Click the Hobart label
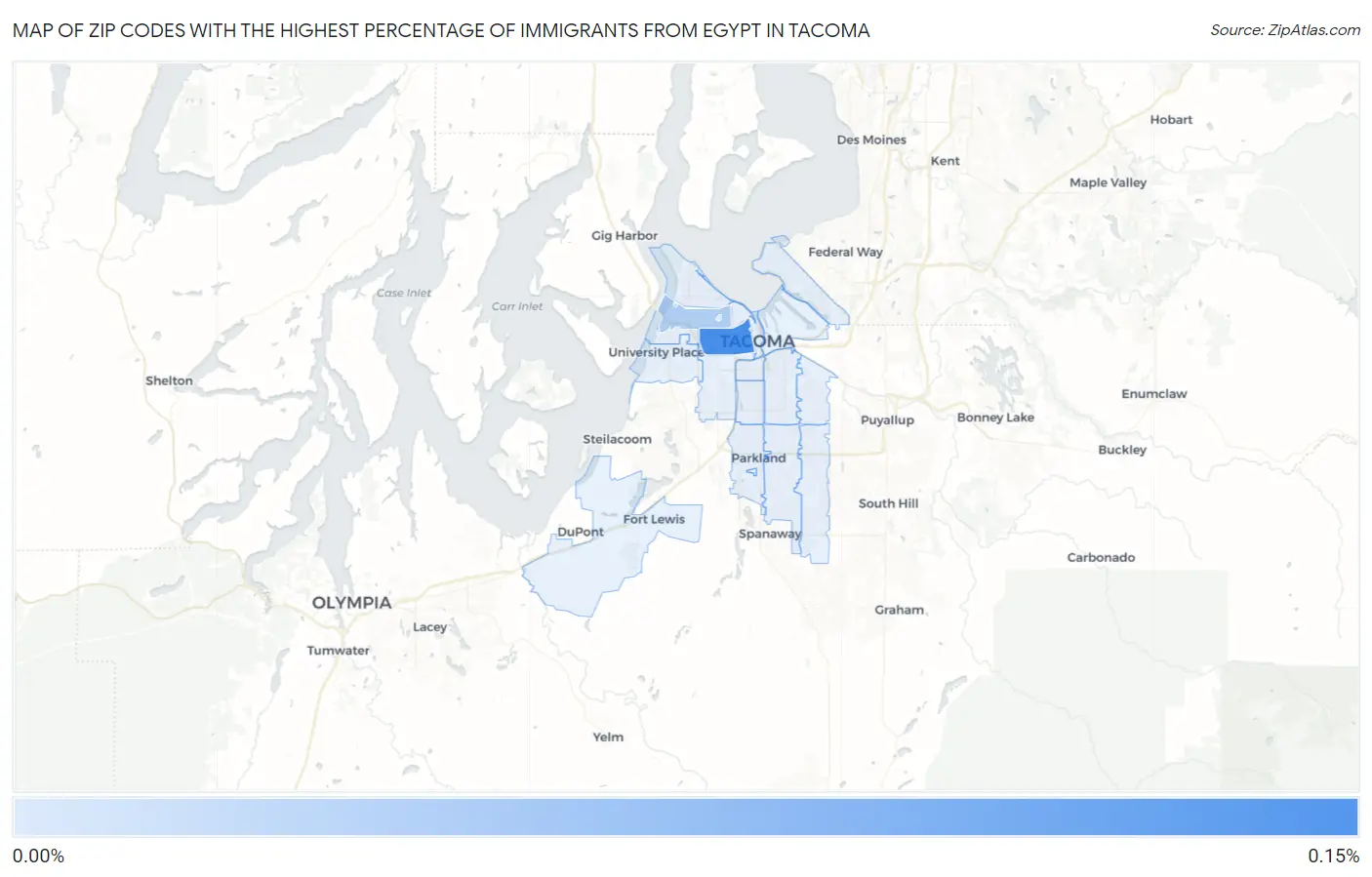The image size is (1372, 877). pyautogui.click(x=1171, y=119)
